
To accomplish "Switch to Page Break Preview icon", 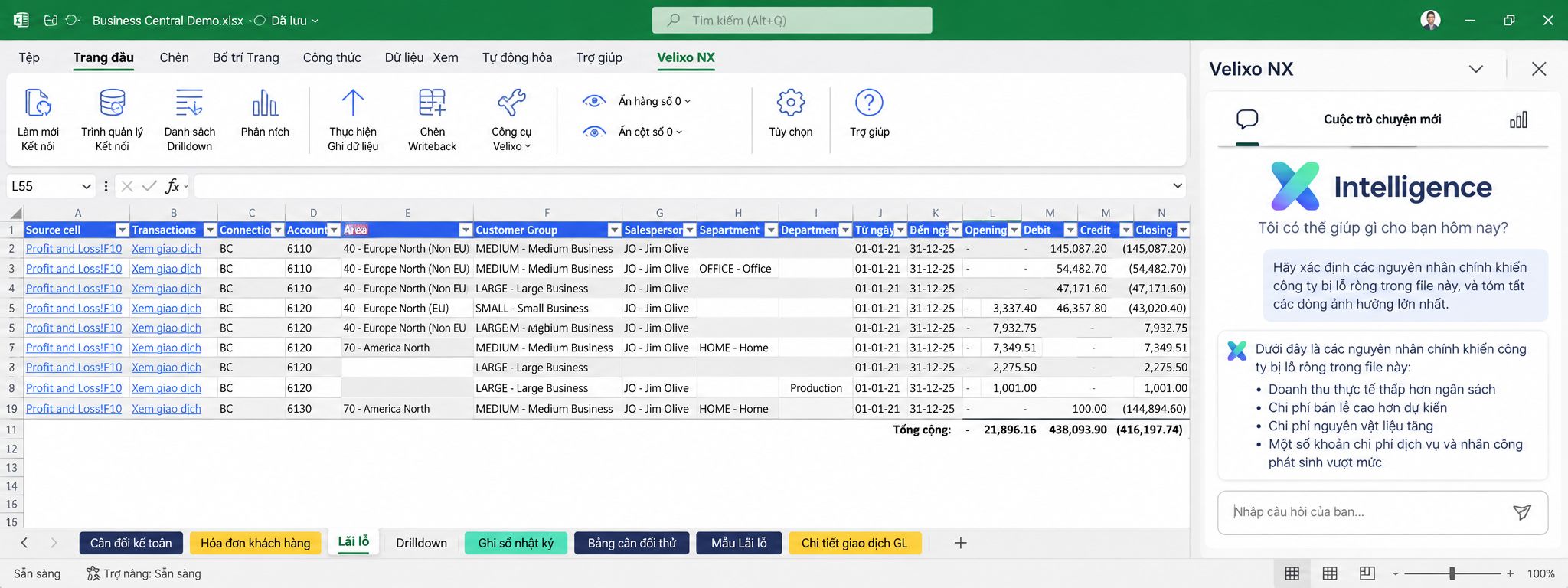I will [1367, 573].
